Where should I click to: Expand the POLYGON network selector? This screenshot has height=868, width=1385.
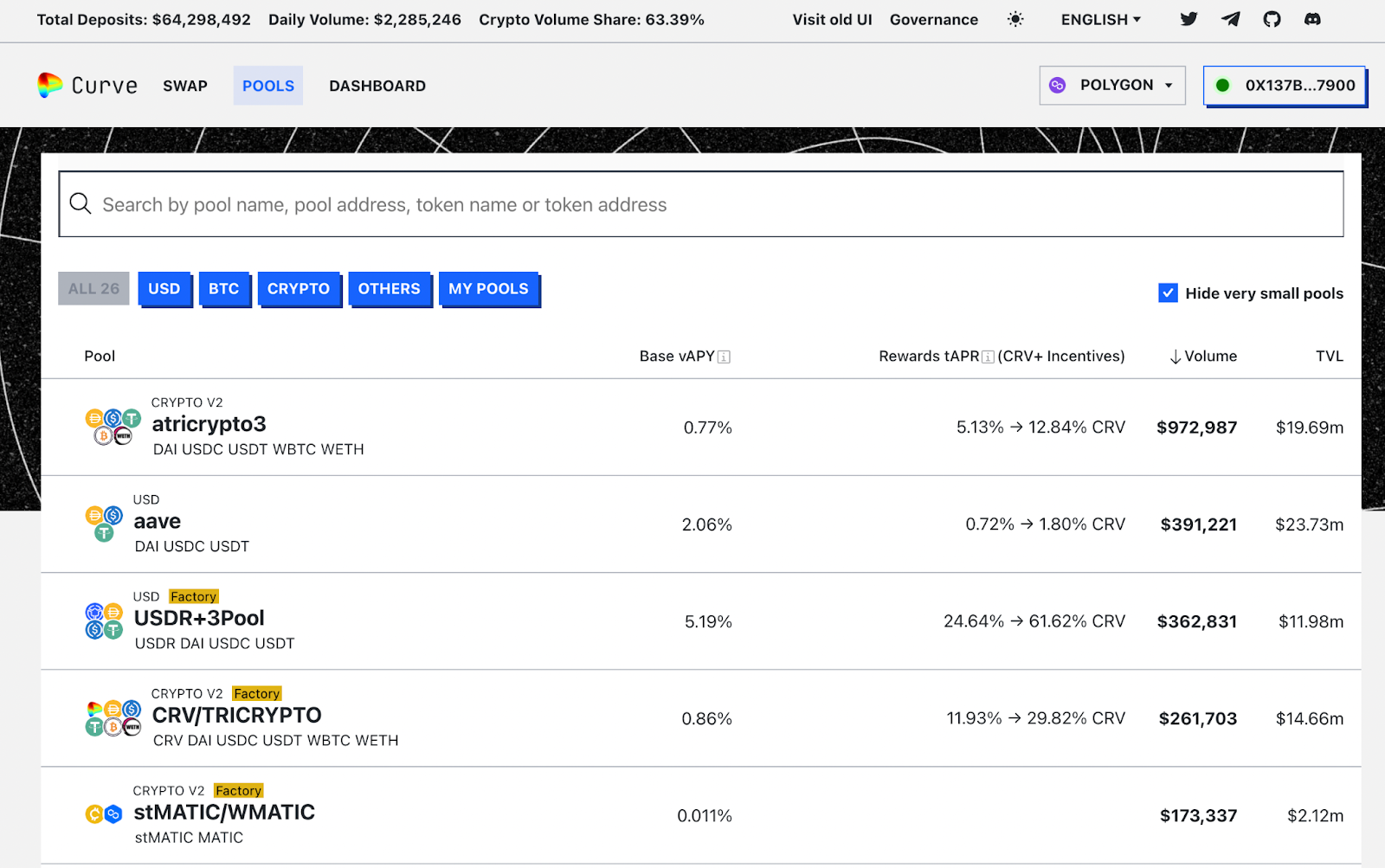click(1112, 86)
